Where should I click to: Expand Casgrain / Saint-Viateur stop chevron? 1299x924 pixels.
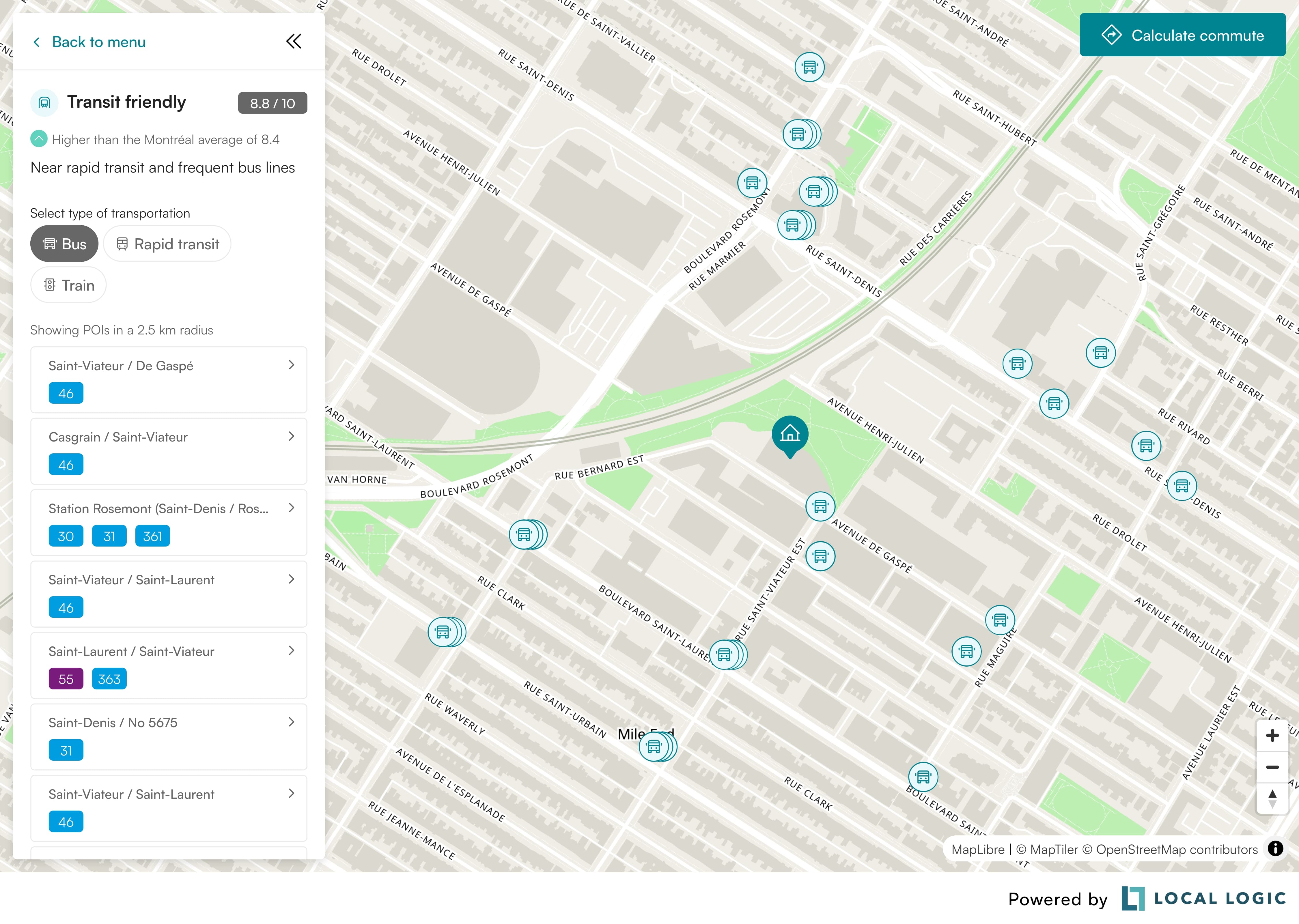click(291, 436)
